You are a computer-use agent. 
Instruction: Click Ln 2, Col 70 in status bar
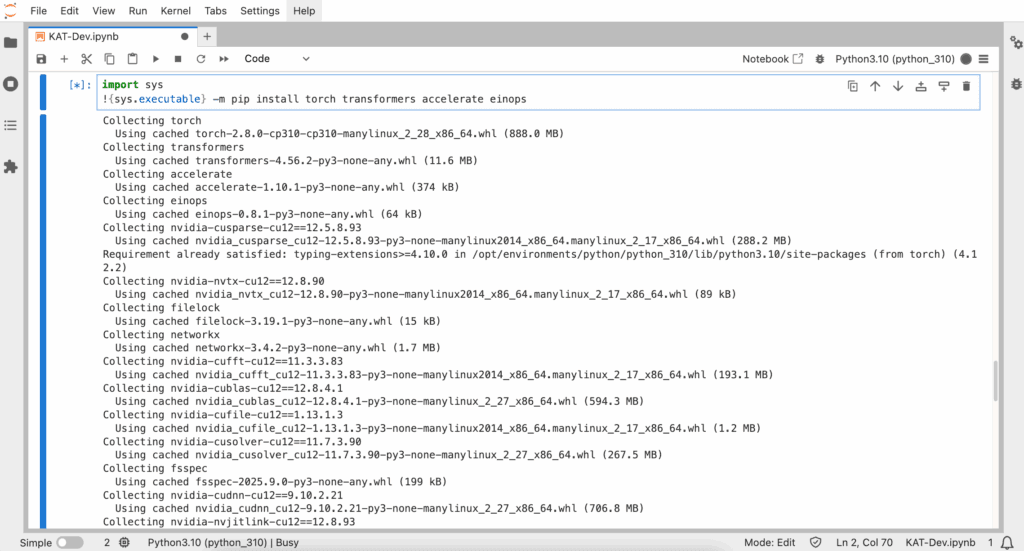864,542
